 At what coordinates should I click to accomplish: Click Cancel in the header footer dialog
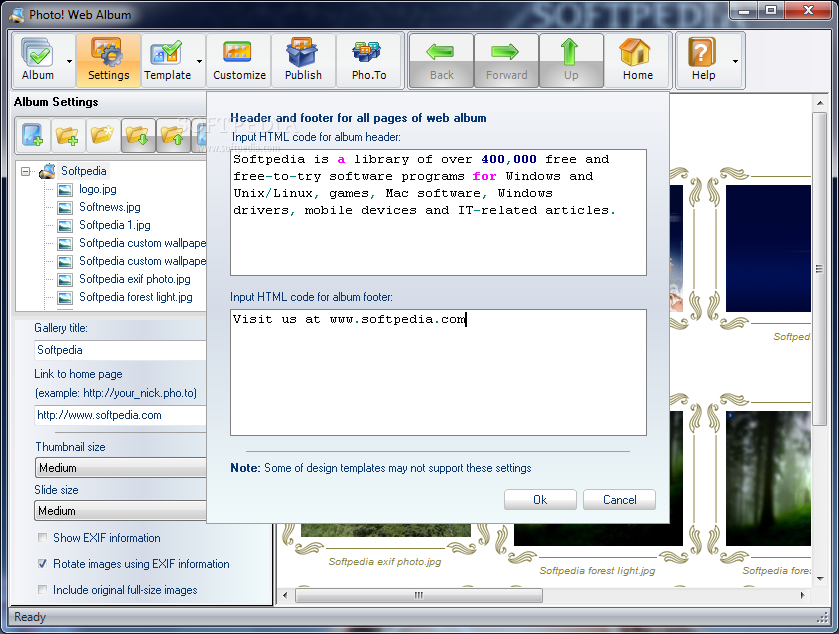(x=620, y=500)
